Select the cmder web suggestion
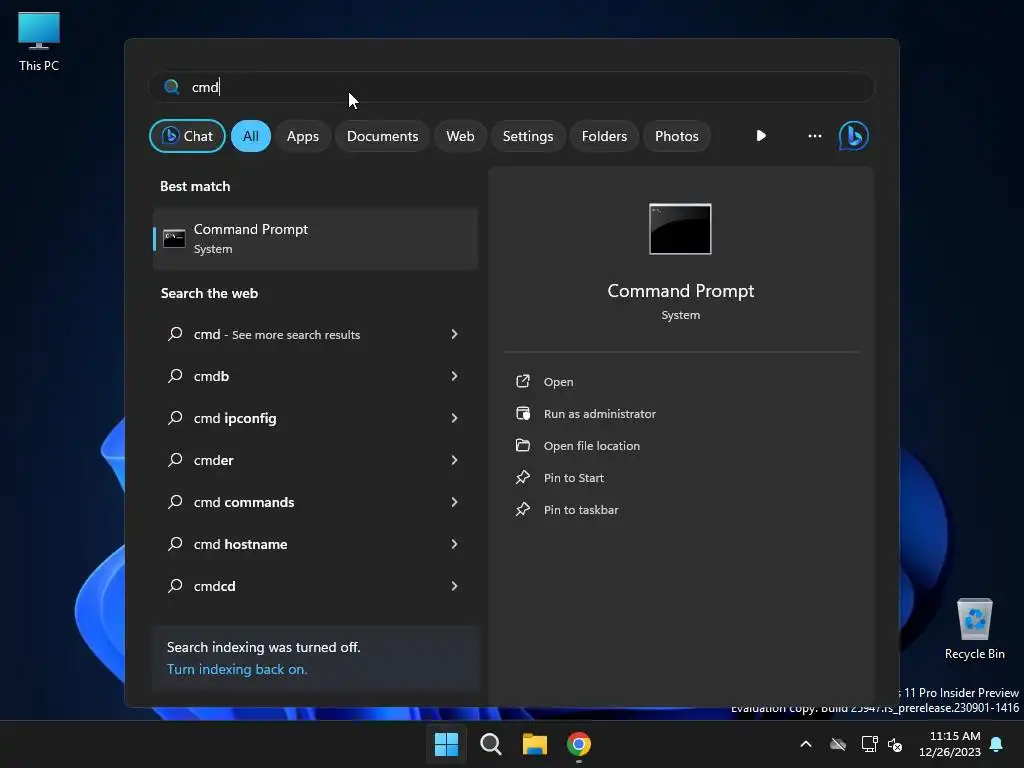 [315, 460]
